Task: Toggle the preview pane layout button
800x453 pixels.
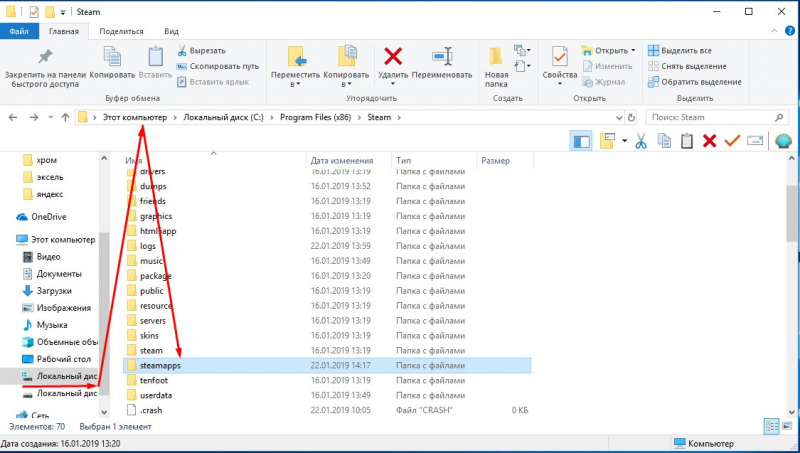Action: click(x=581, y=141)
